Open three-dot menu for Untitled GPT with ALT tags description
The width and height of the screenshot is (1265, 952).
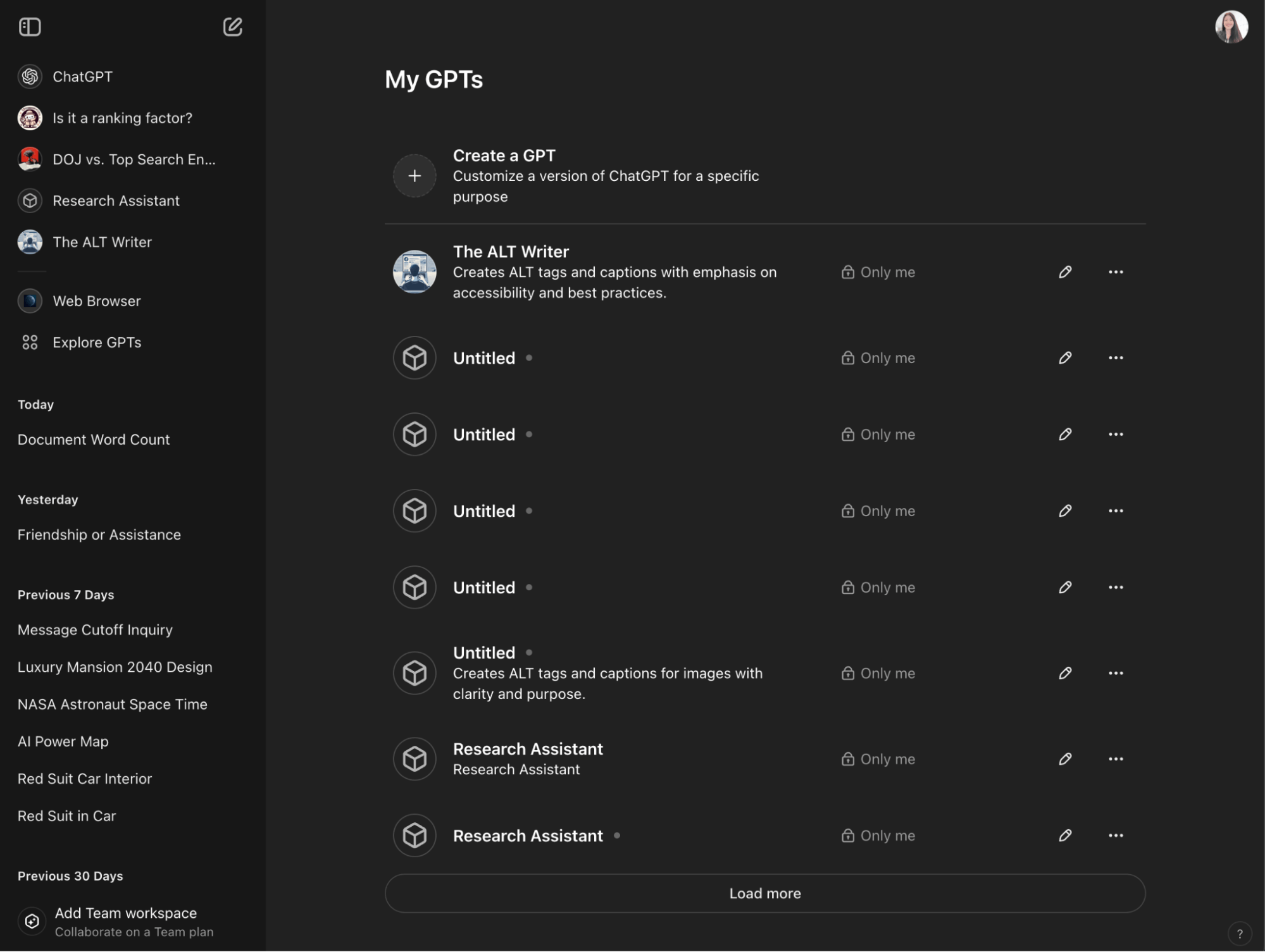[1116, 673]
